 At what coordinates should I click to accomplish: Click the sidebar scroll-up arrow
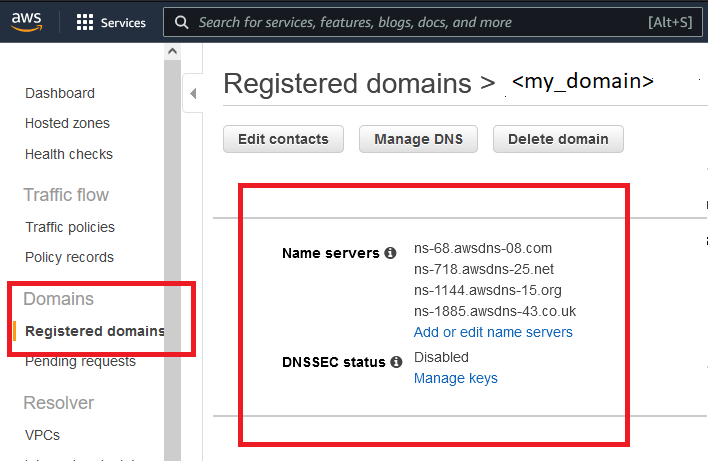click(x=172, y=51)
